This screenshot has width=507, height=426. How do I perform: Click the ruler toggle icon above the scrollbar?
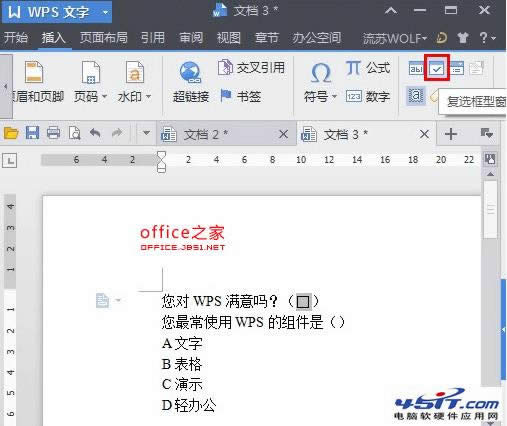(490, 159)
